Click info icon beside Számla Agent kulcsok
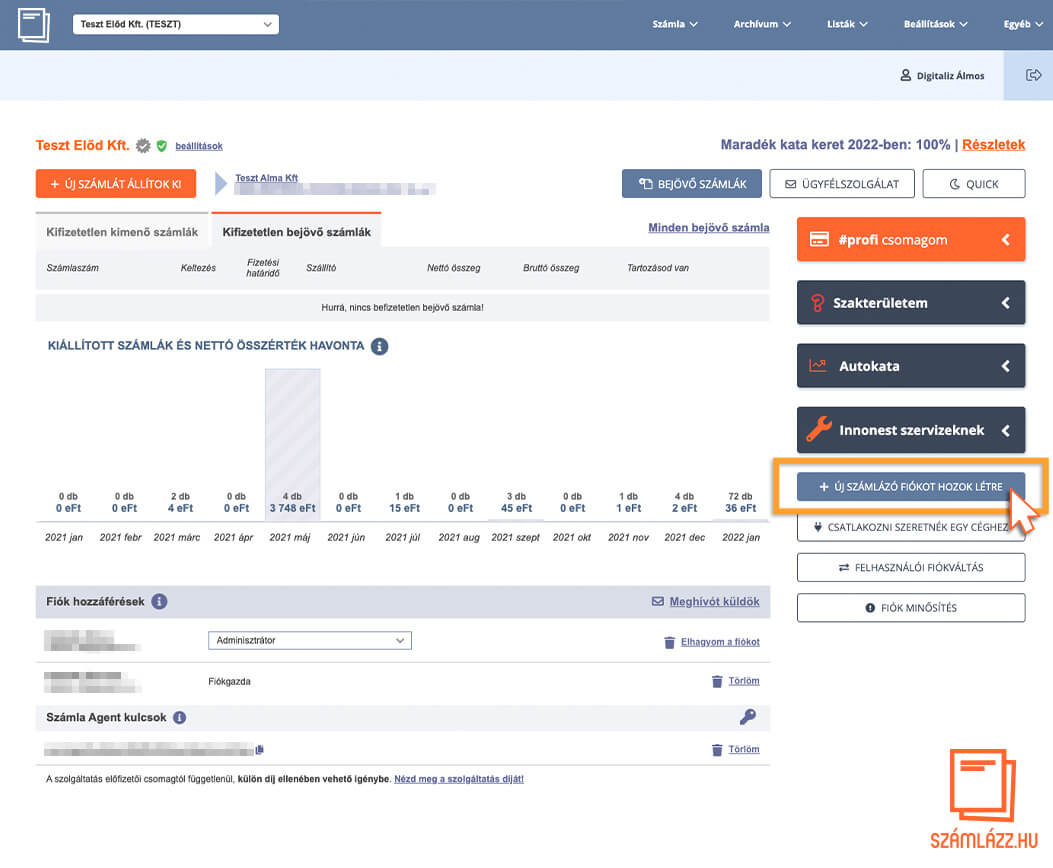Image resolution: width=1053 pixels, height=868 pixels. pos(180,718)
